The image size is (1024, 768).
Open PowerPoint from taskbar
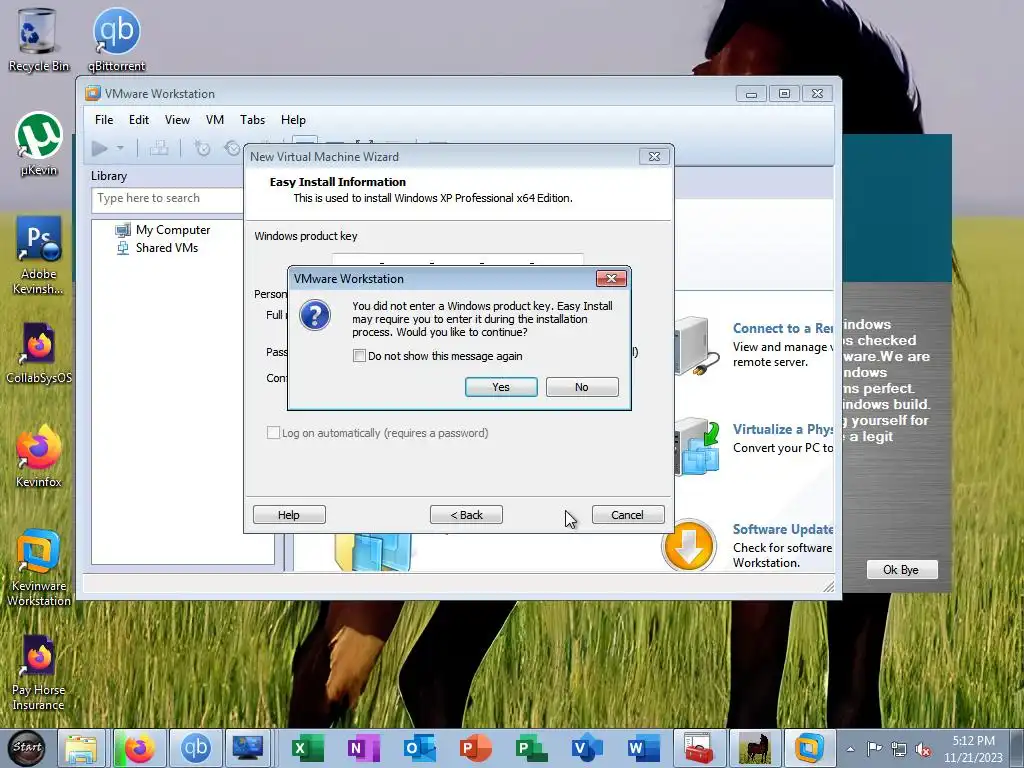475,748
